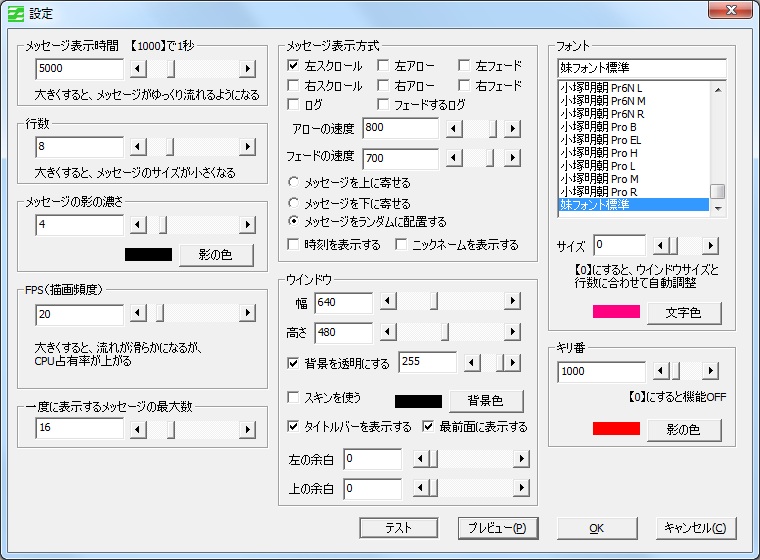Click the 背景色 button

tap(486, 401)
